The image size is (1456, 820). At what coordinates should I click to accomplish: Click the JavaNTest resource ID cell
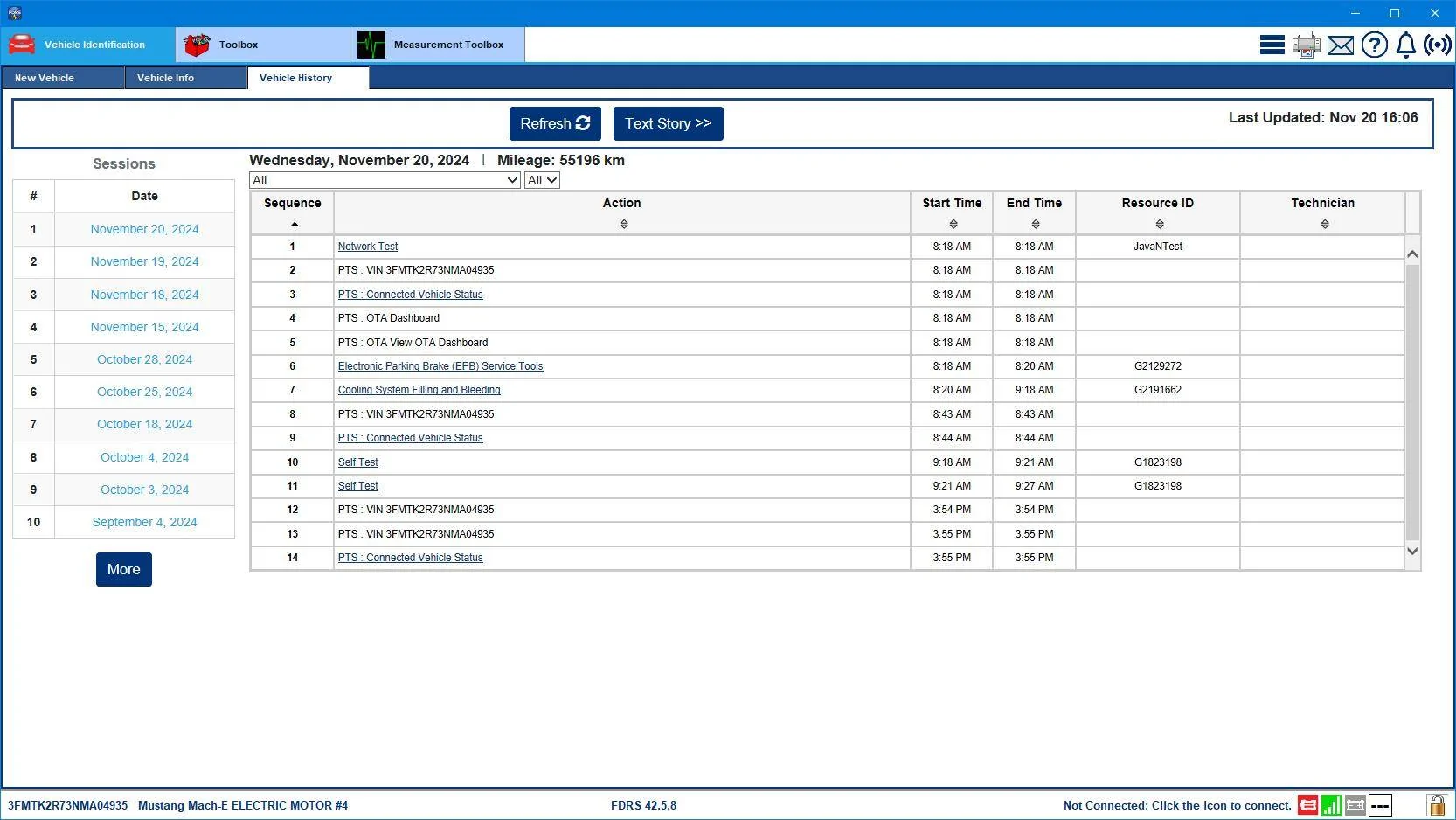(x=1158, y=247)
